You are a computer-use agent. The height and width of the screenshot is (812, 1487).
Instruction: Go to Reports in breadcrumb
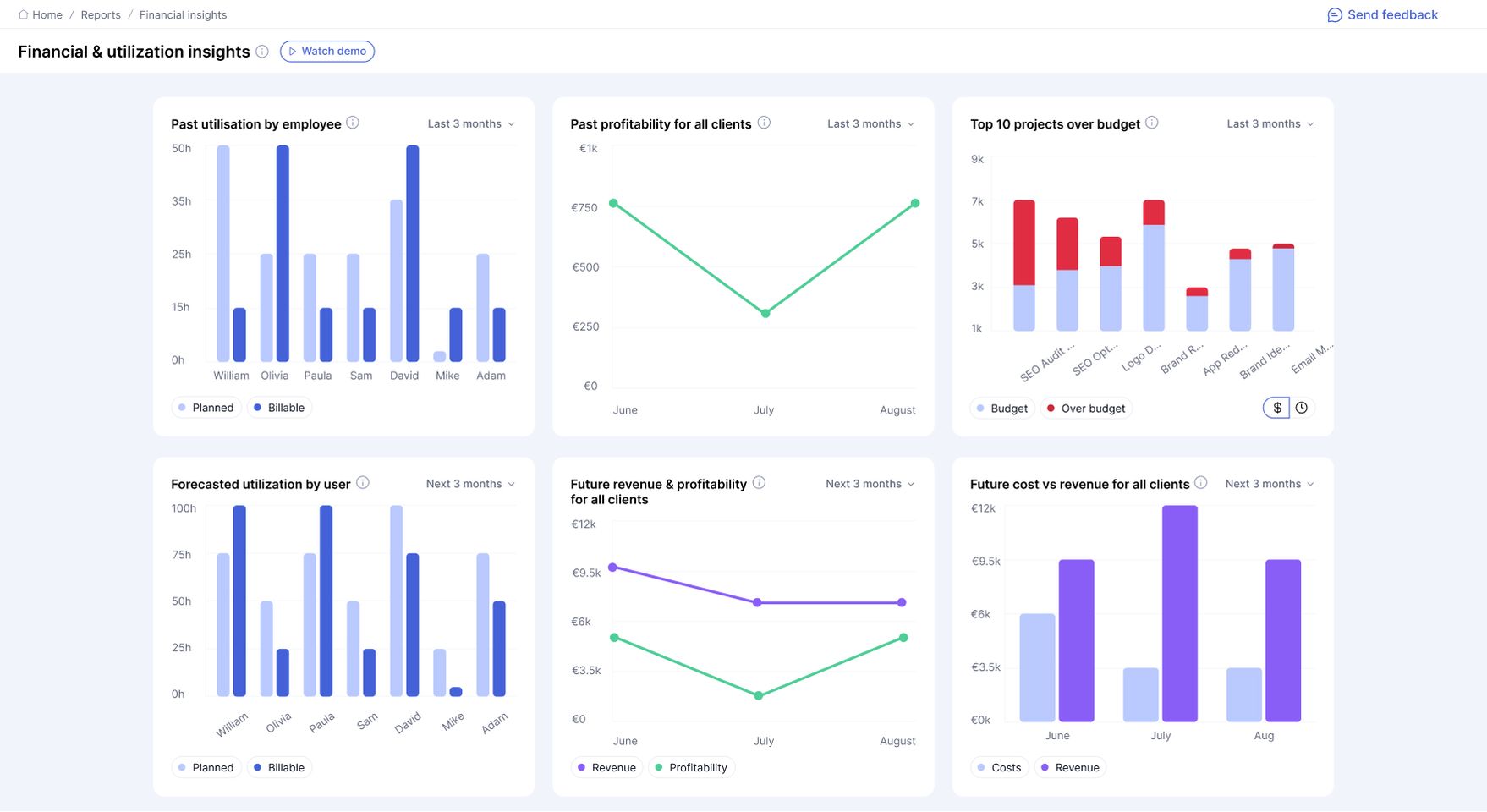[x=101, y=14]
